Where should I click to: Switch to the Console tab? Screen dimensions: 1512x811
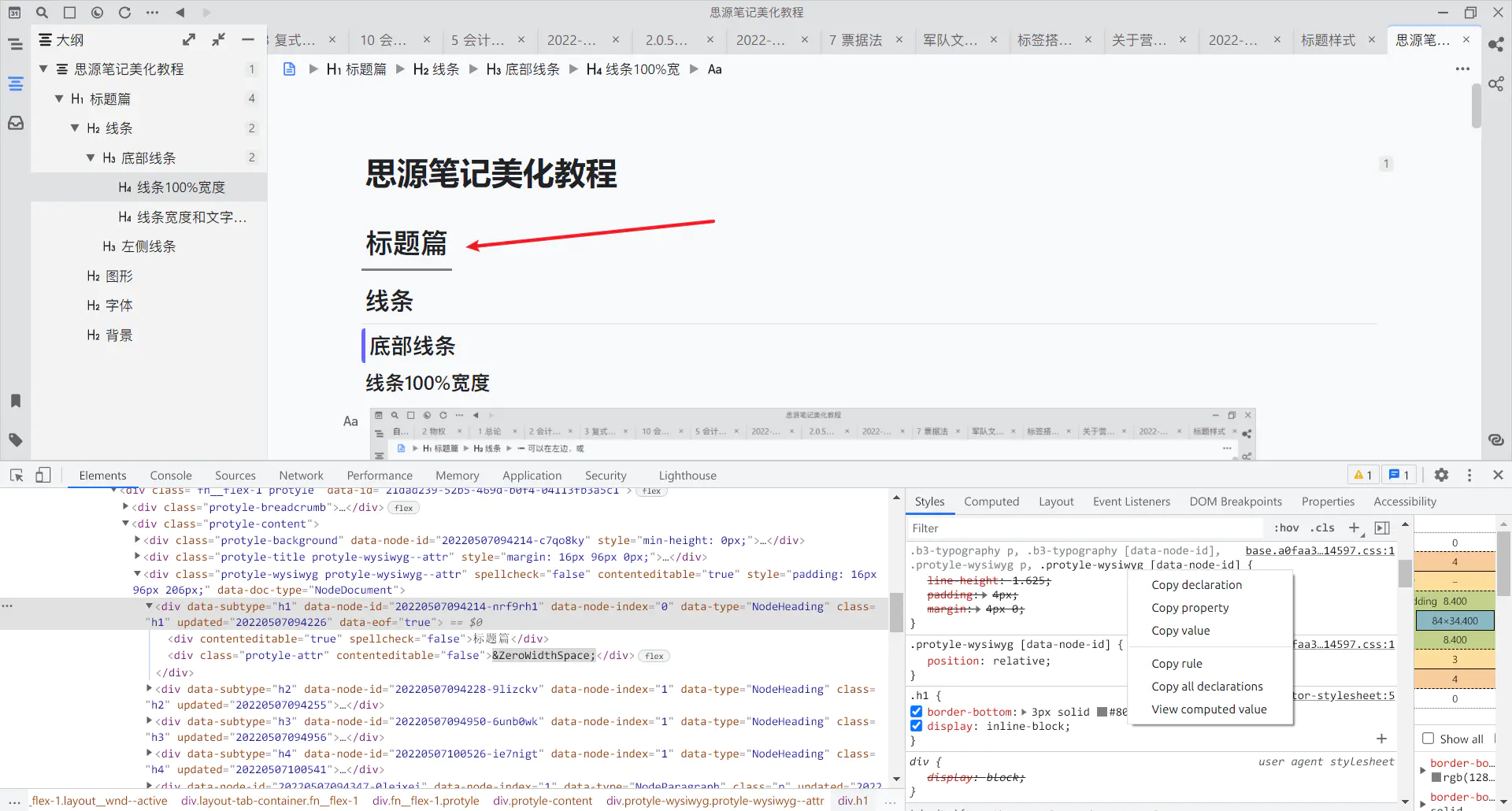(x=171, y=476)
